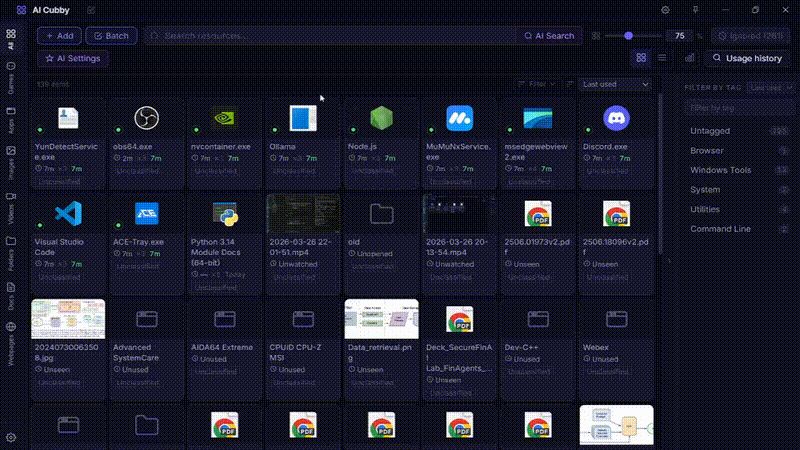This screenshot has width=800, height=450.
Task: Switch to list view
Action: (662, 58)
